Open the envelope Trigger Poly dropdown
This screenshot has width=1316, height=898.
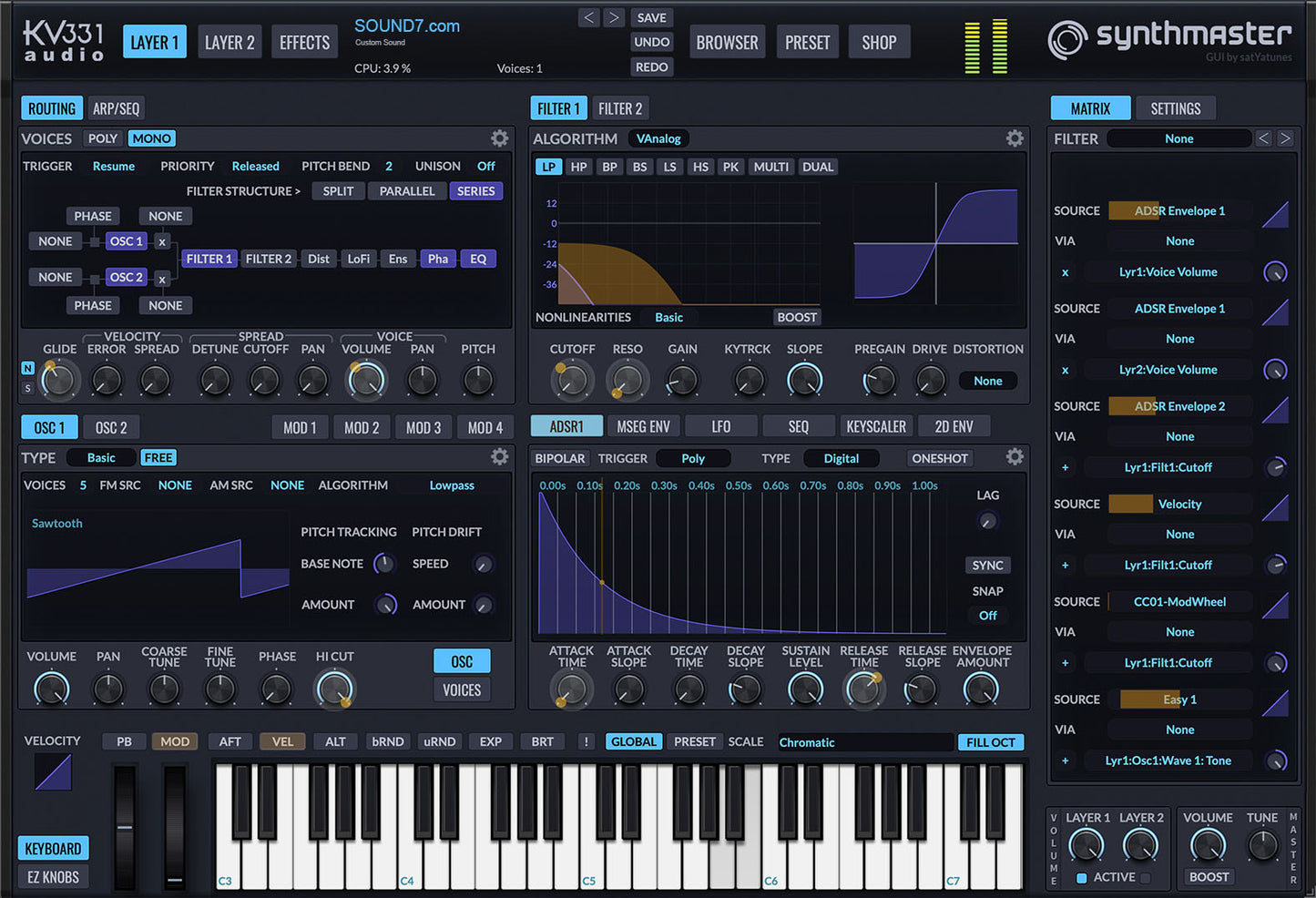click(693, 458)
